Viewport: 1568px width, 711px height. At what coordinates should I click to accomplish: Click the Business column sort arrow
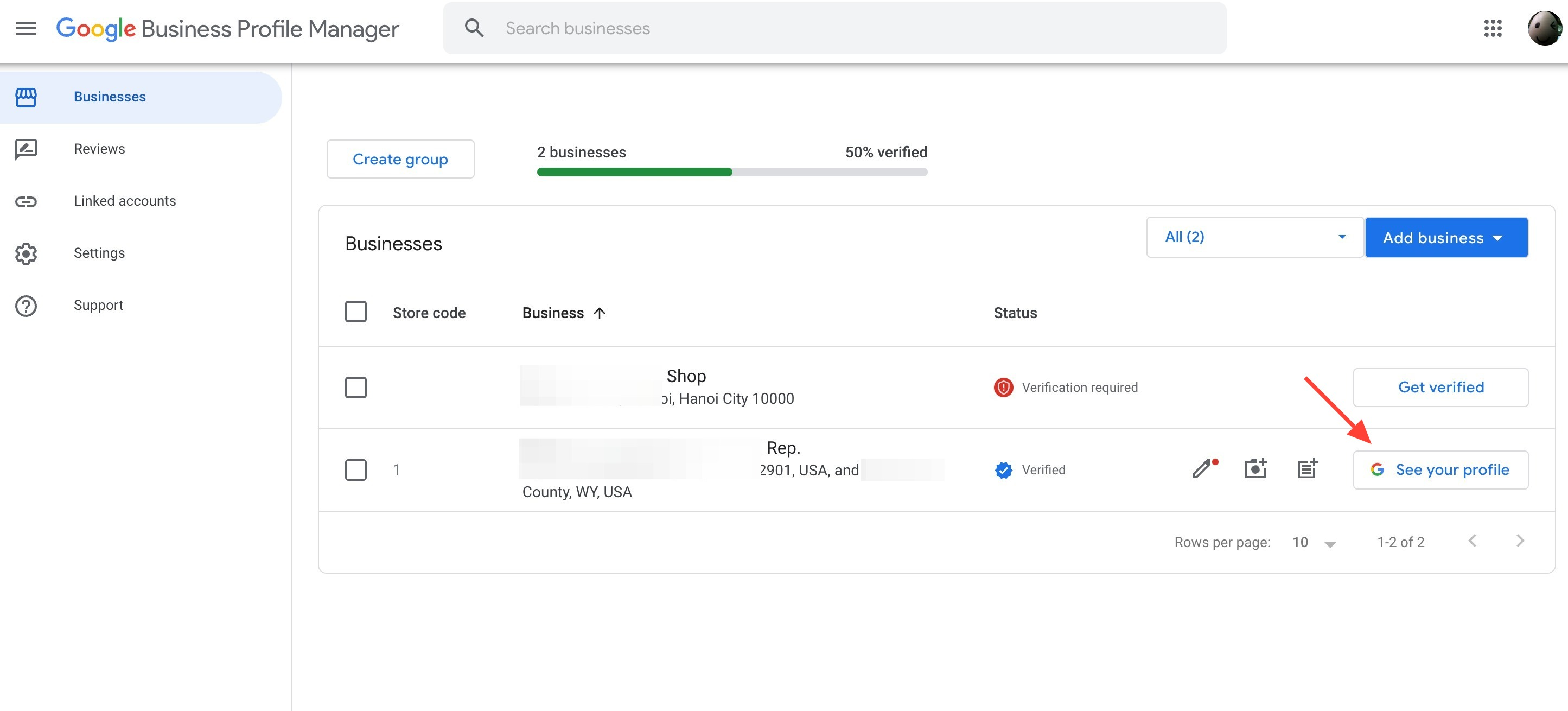point(600,313)
